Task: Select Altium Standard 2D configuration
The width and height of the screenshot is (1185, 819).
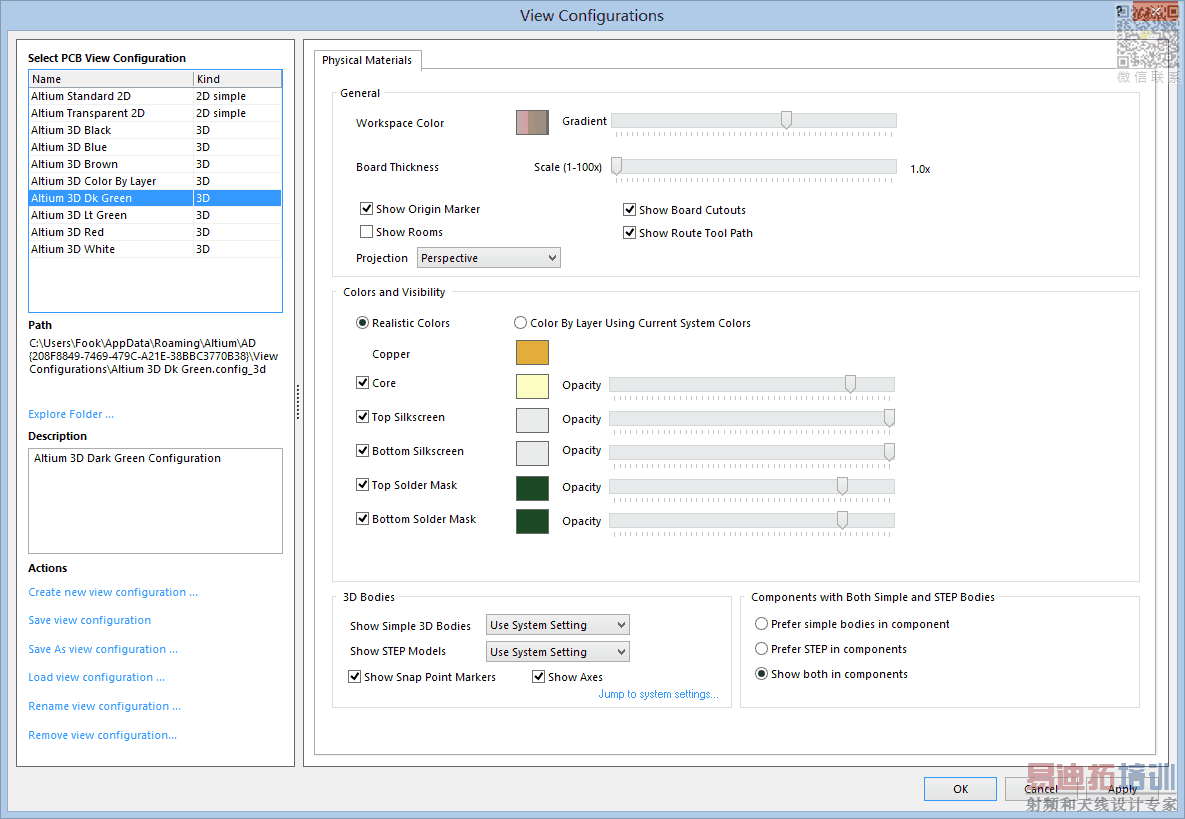Action: [x=155, y=96]
